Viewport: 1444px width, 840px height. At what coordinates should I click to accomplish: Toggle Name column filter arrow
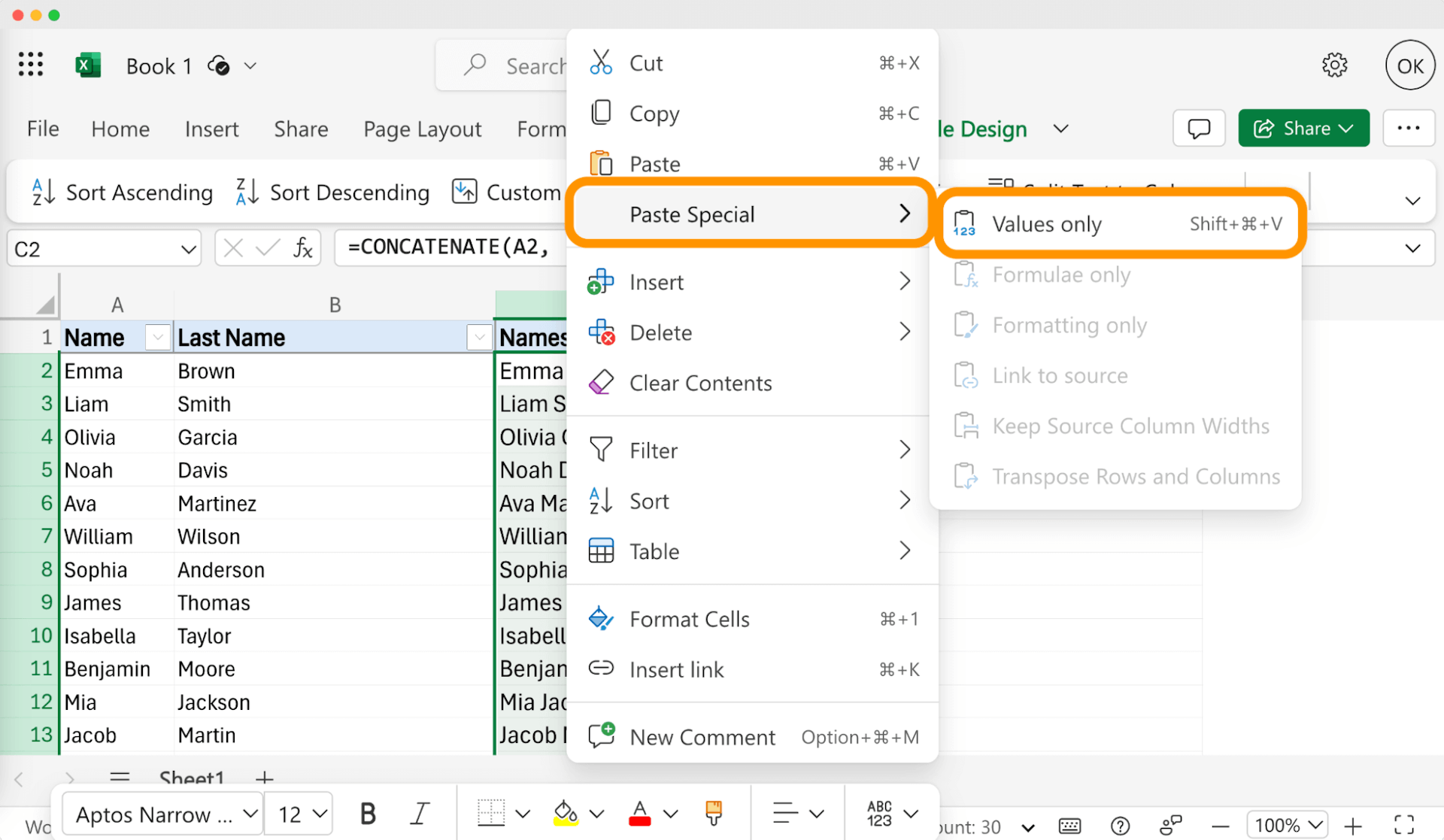(x=155, y=337)
